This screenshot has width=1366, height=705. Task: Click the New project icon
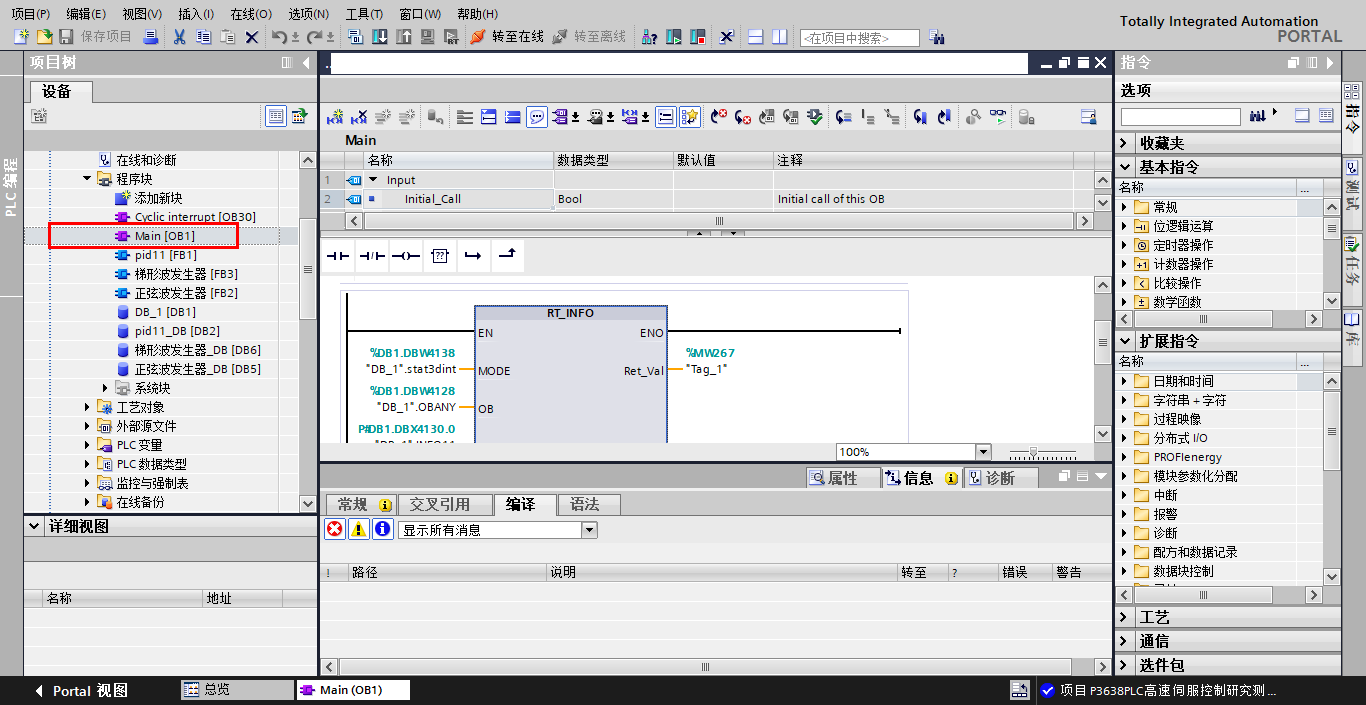[22, 37]
